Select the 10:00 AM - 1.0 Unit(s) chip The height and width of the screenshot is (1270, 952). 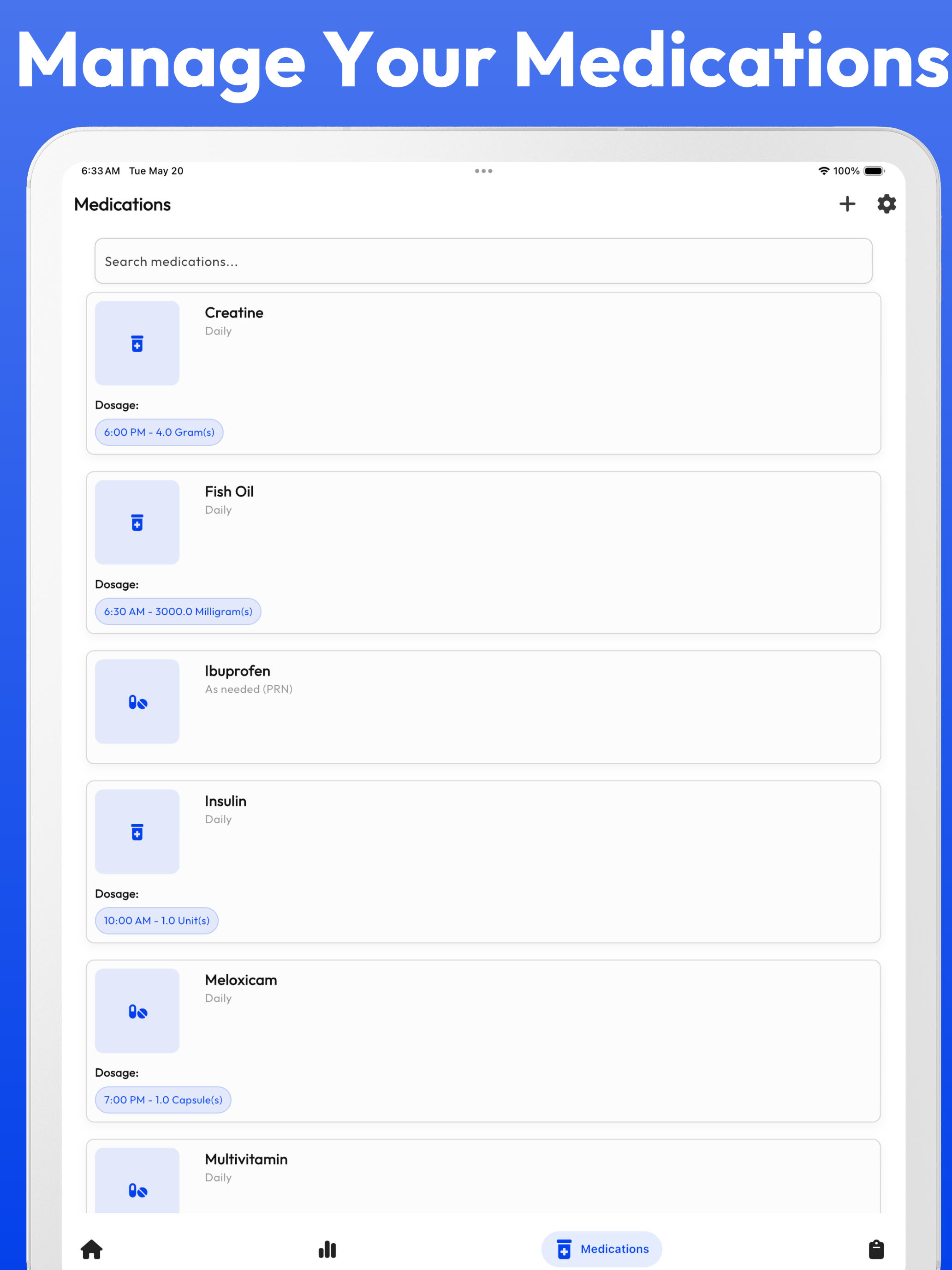pos(157,921)
